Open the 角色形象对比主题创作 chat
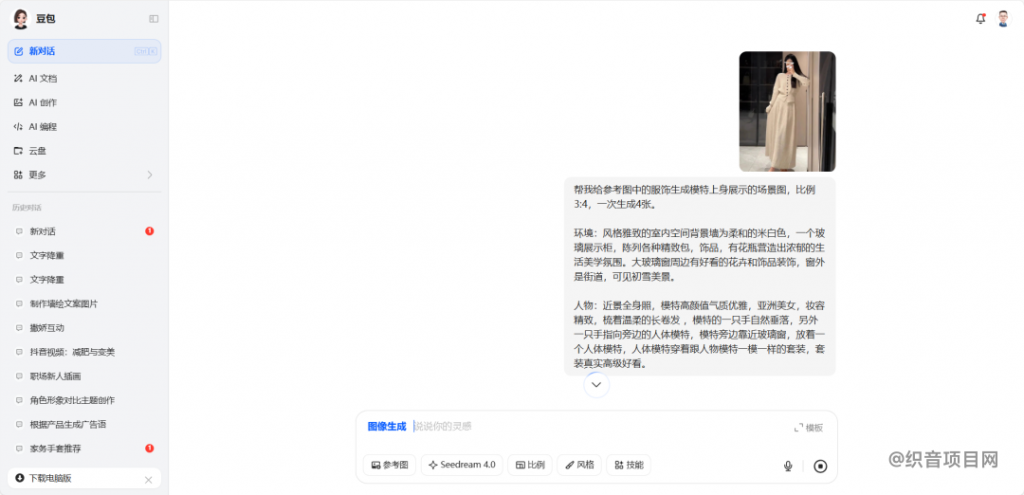This screenshot has width=1024, height=495. pyautogui.click(x=84, y=400)
